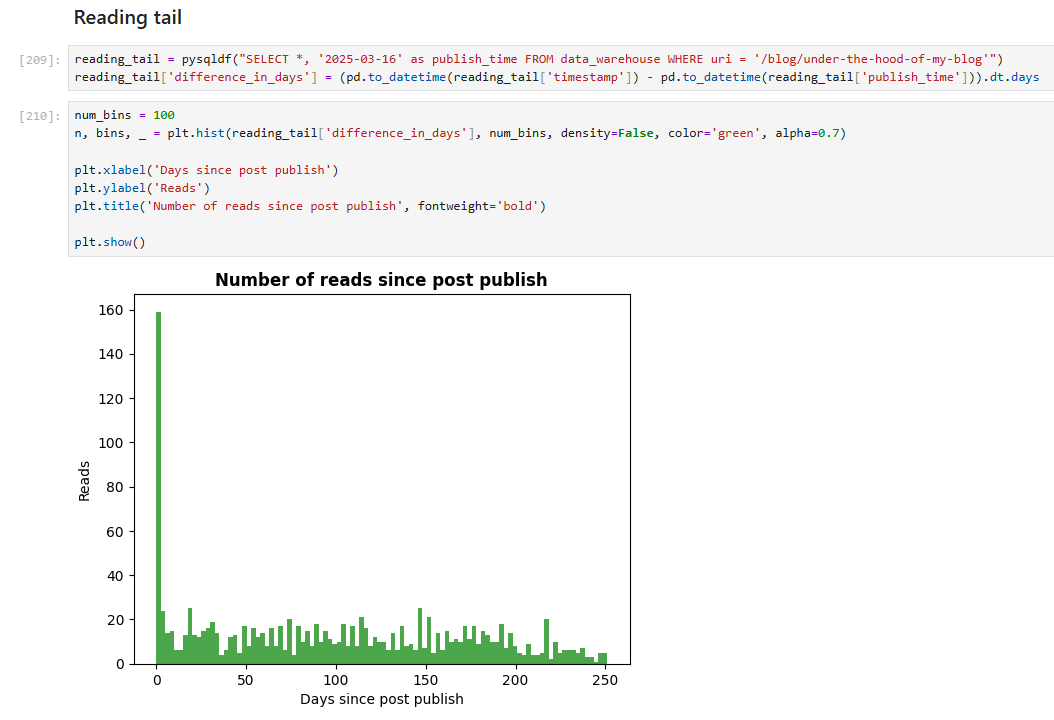This screenshot has height=720, width=1054.
Task: Click the 80 tick on the y-axis
Action: coord(114,487)
